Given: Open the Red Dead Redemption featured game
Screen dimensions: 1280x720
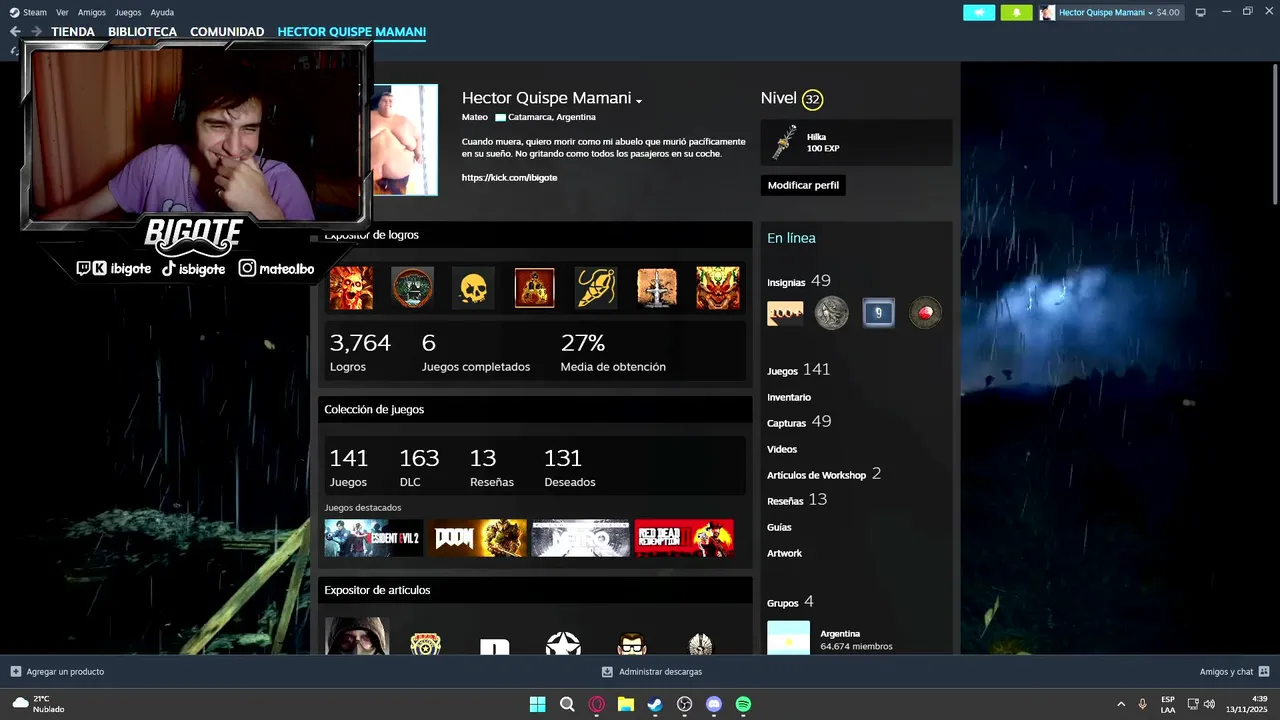Looking at the screenshot, I should coord(684,538).
